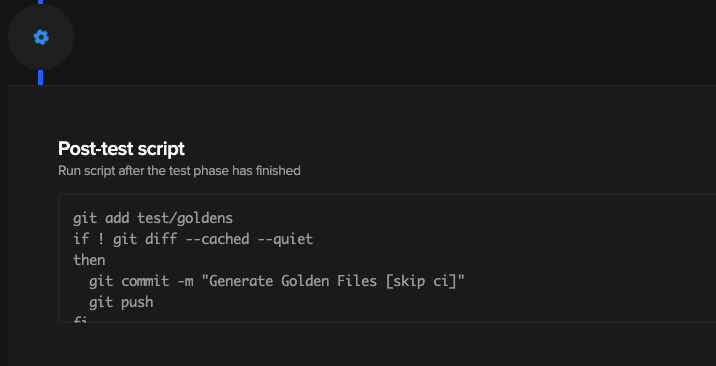The image size is (716, 366).
Task: Click the word 'push' in the script
Action: [x=137, y=302]
